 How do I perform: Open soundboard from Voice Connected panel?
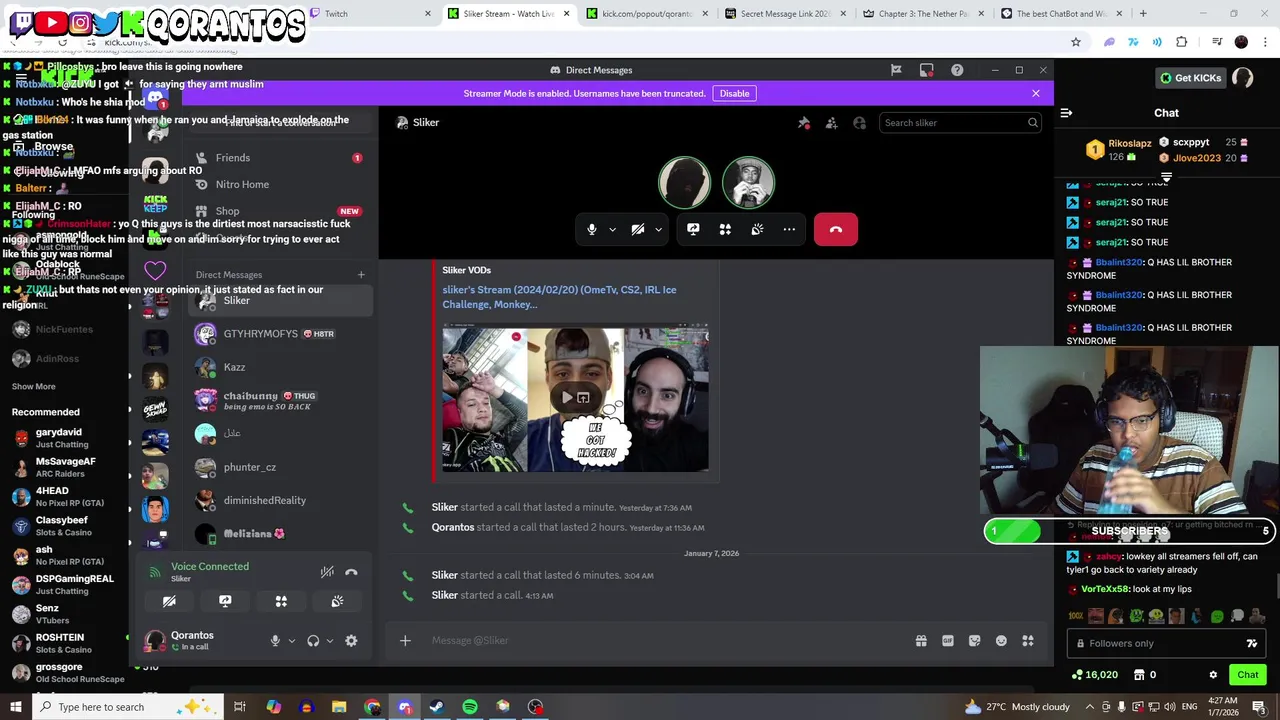pyautogui.click(x=337, y=601)
